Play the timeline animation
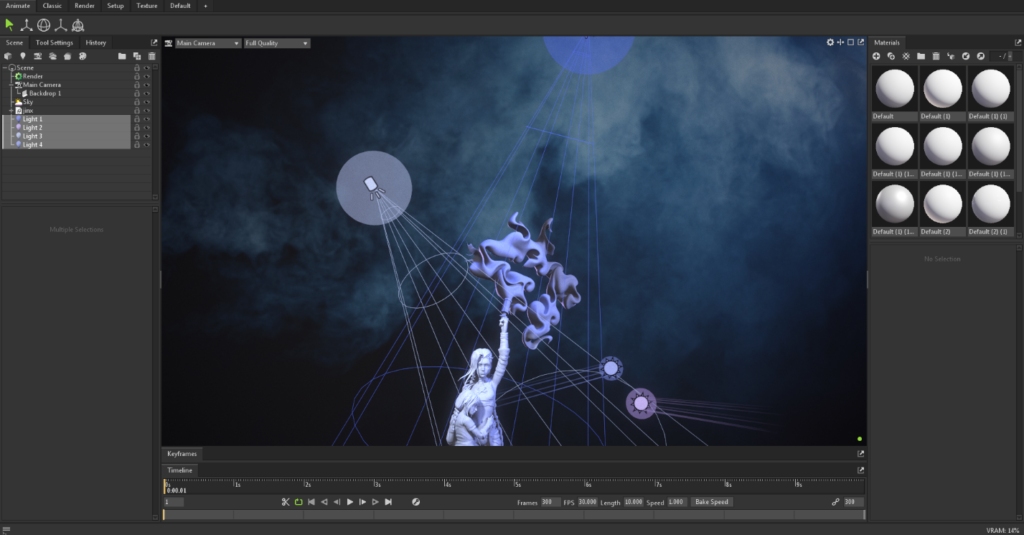 click(x=350, y=502)
